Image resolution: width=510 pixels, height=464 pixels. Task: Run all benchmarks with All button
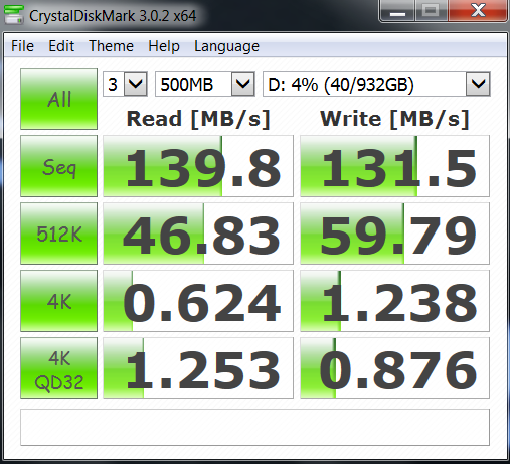(59, 99)
